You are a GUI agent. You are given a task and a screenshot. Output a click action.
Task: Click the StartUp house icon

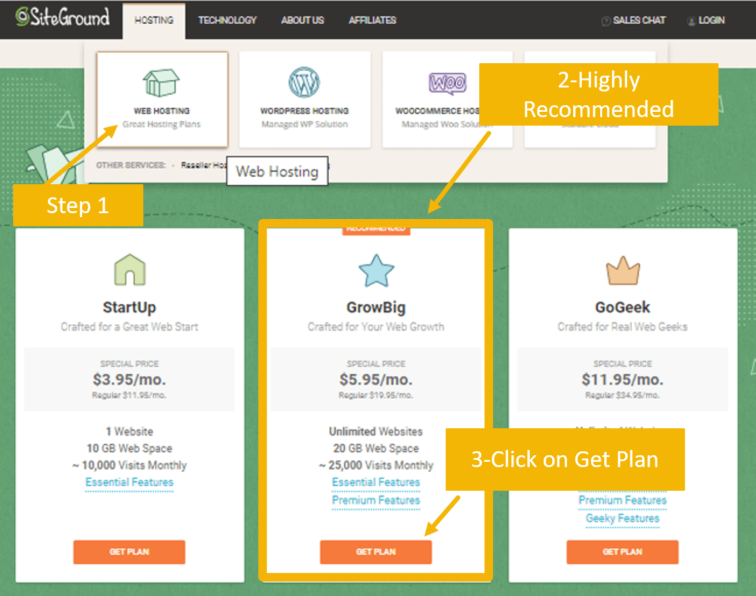point(130,270)
